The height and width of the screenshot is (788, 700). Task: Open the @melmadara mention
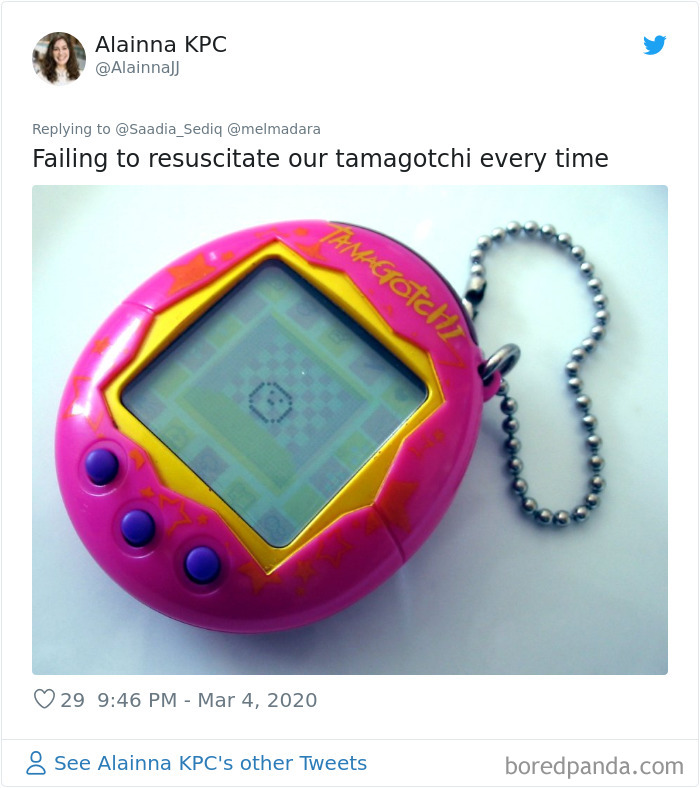click(274, 129)
